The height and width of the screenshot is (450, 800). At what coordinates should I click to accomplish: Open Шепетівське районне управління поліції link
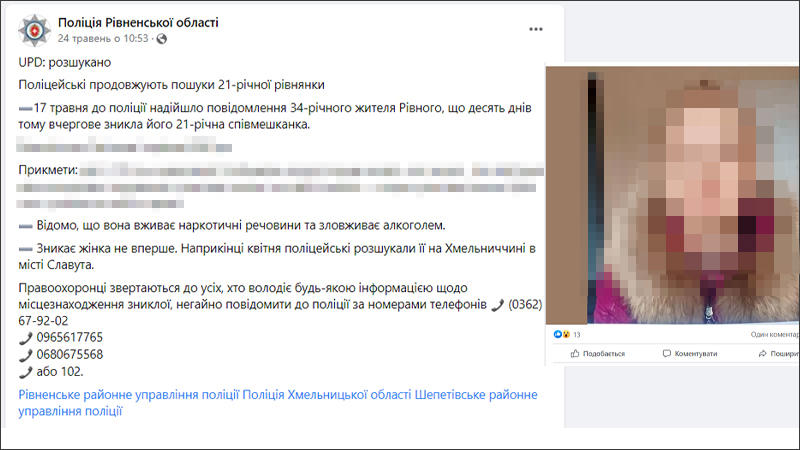[278, 403]
